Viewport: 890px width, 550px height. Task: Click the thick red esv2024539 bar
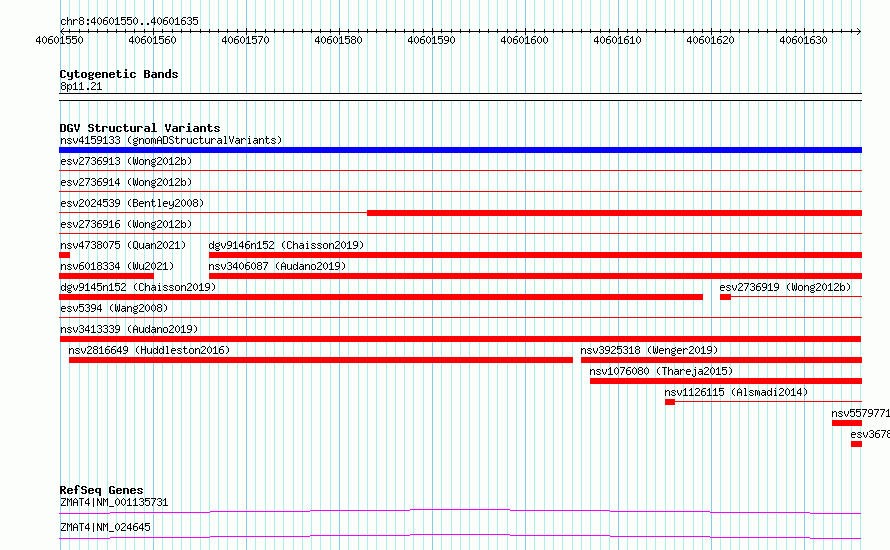pyautogui.click(x=615, y=213)
